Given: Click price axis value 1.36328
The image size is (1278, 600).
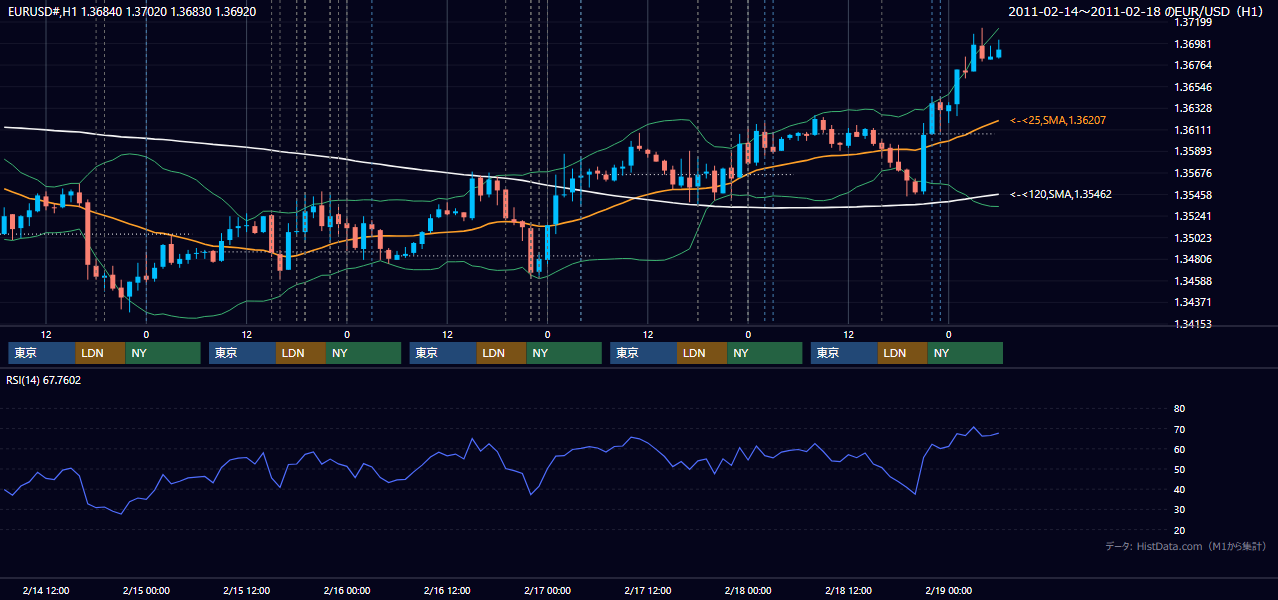Looking at the screenshot, I should tap(1192, 108).
